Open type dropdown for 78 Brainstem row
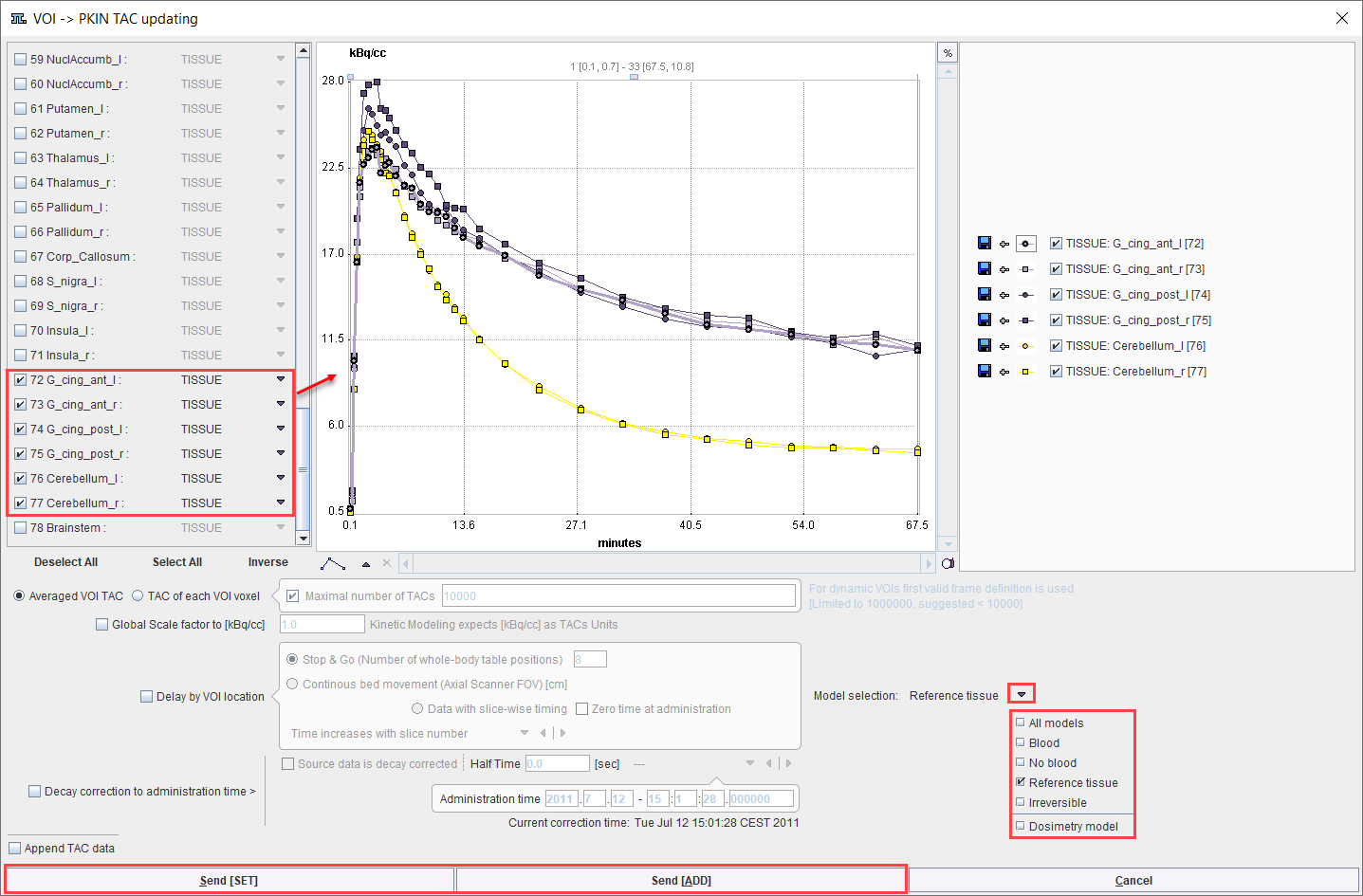 [x=281, y=527]
